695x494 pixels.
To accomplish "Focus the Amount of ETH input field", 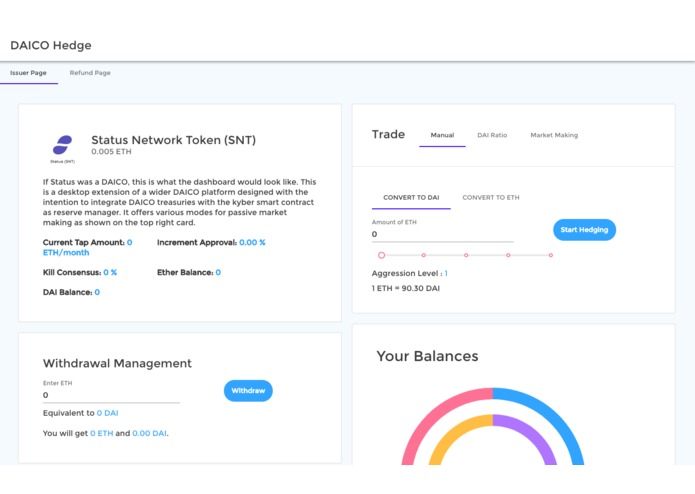I will [442, 234].
